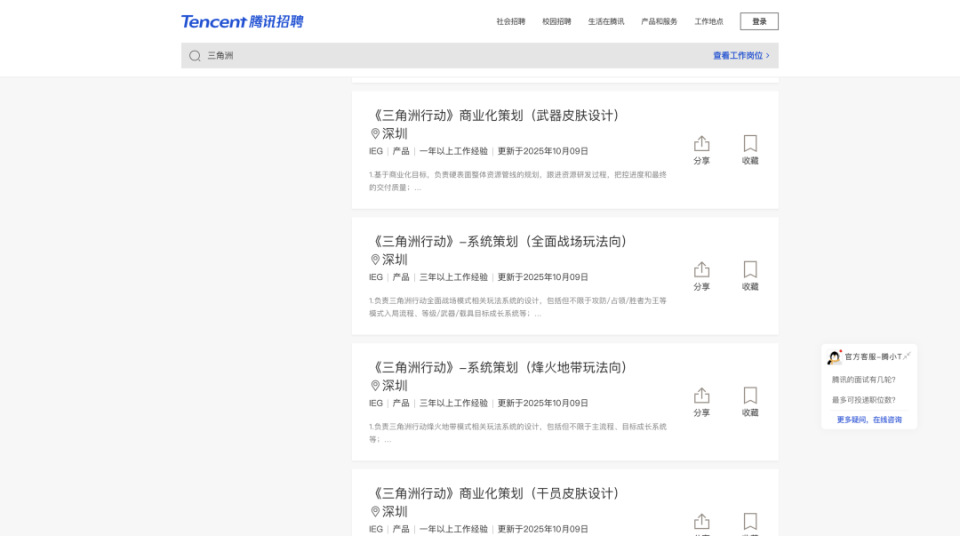This screenshot has width=960, height=536.
Task: Open the 社会招聘 menu
Action: [511, 21]
